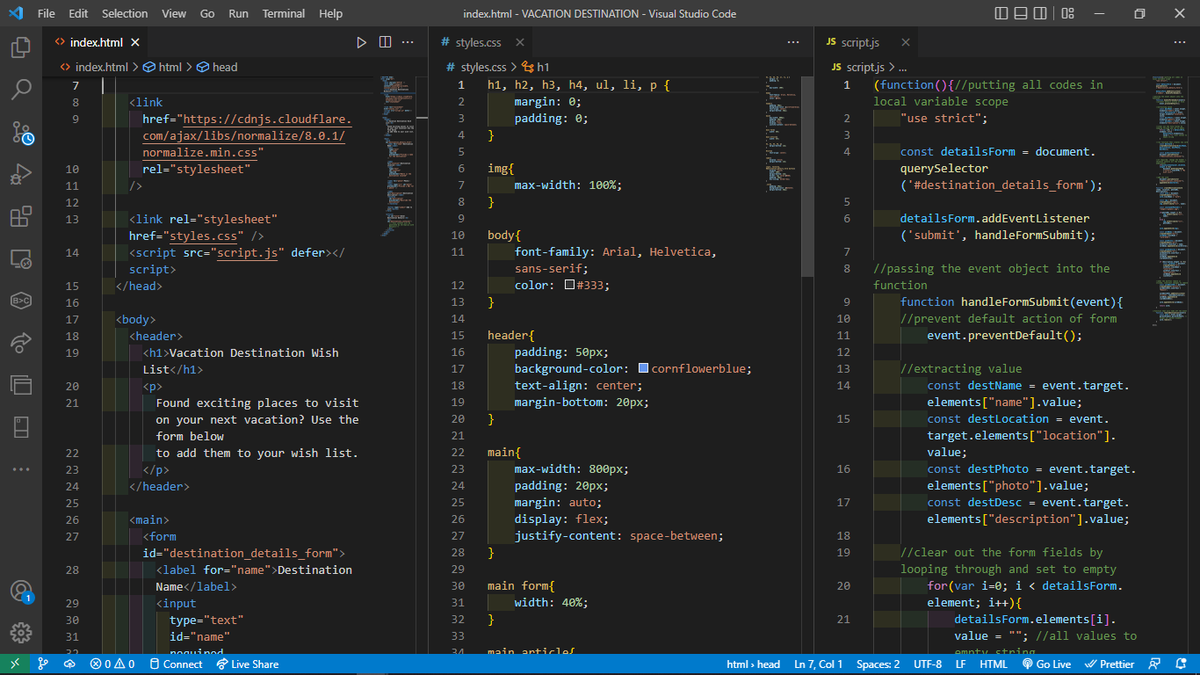Open the Extensions view
Viewport: 1200px width, 675px height.
(x=22, y=217)
